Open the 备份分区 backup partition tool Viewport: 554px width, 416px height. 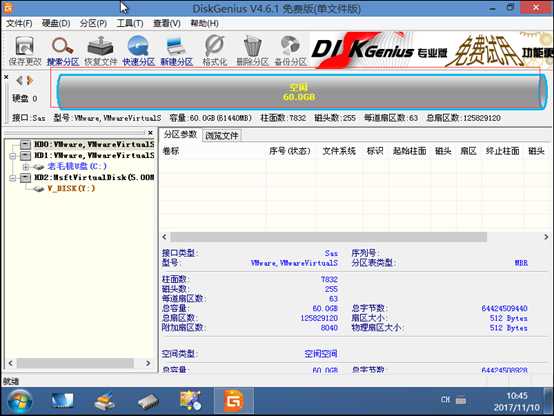pyautogui.click(x=290, y=51)
